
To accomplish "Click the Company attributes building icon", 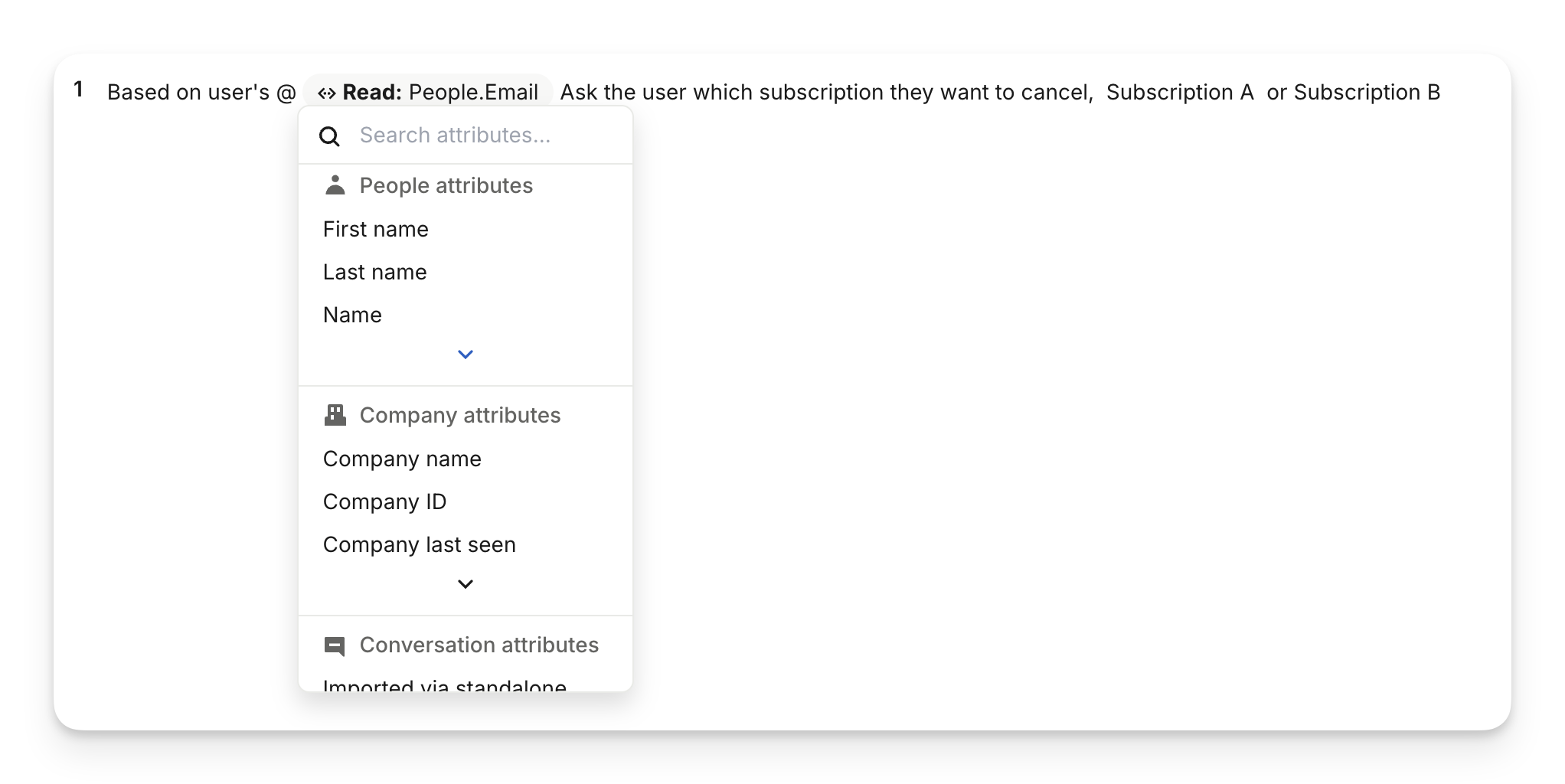I will click(x=335, y=415).
